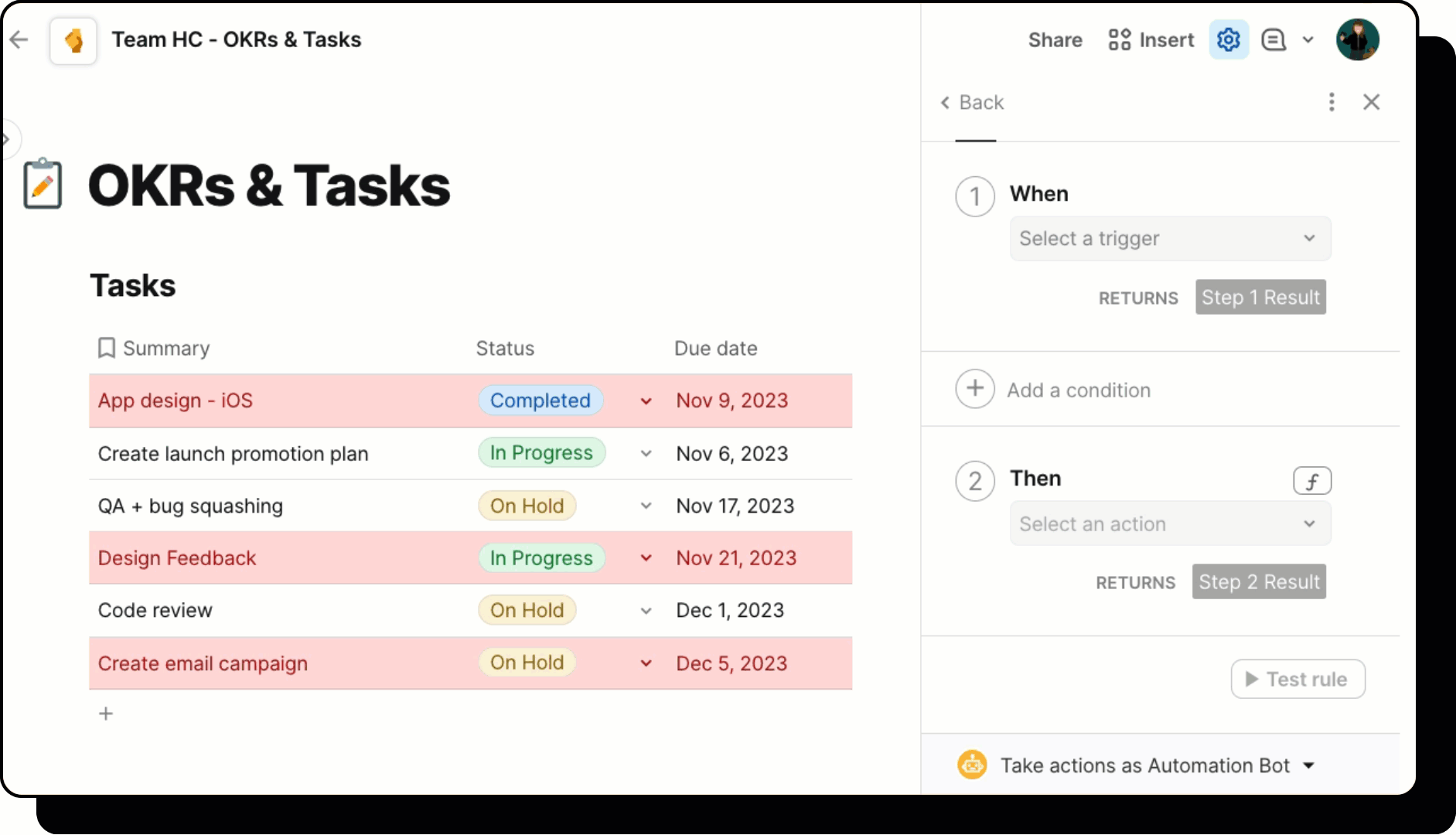Open the comments icon
The height and width of the screenshot is (835, 1456).
(1275, 39)
